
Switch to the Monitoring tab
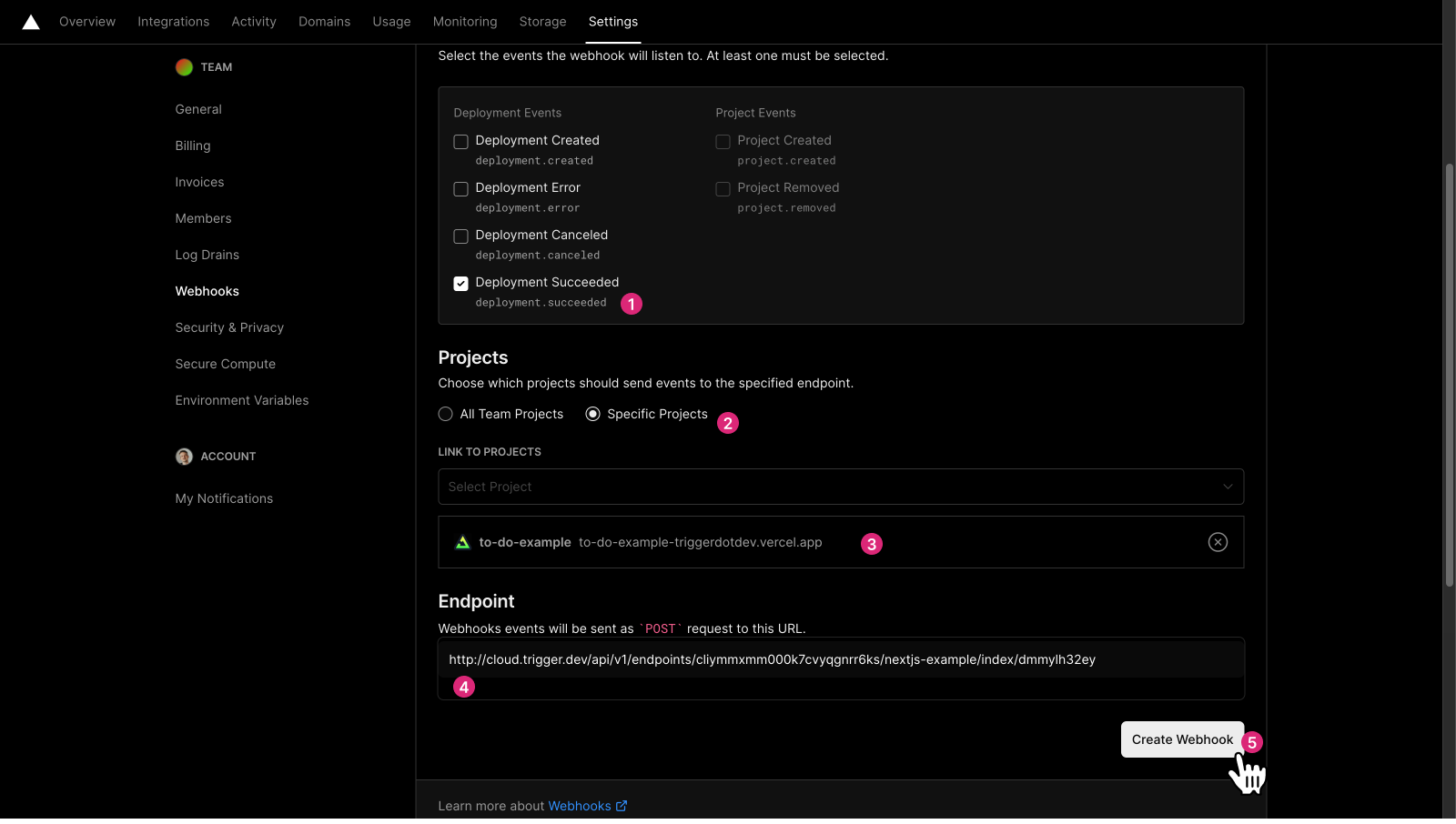coord(465,22)
